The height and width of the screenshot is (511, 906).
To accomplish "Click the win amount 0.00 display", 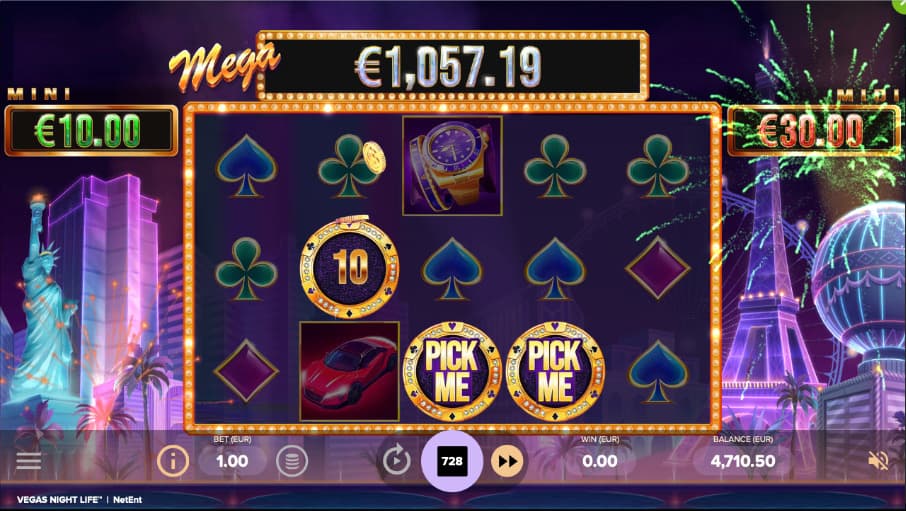I will click(600, 461).
